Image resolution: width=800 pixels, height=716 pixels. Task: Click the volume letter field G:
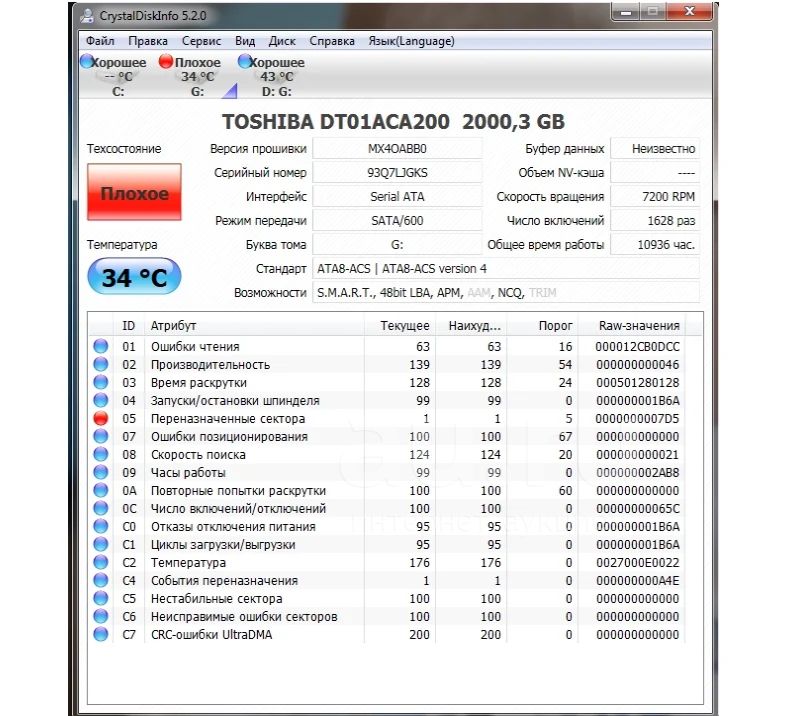[397, 244]
